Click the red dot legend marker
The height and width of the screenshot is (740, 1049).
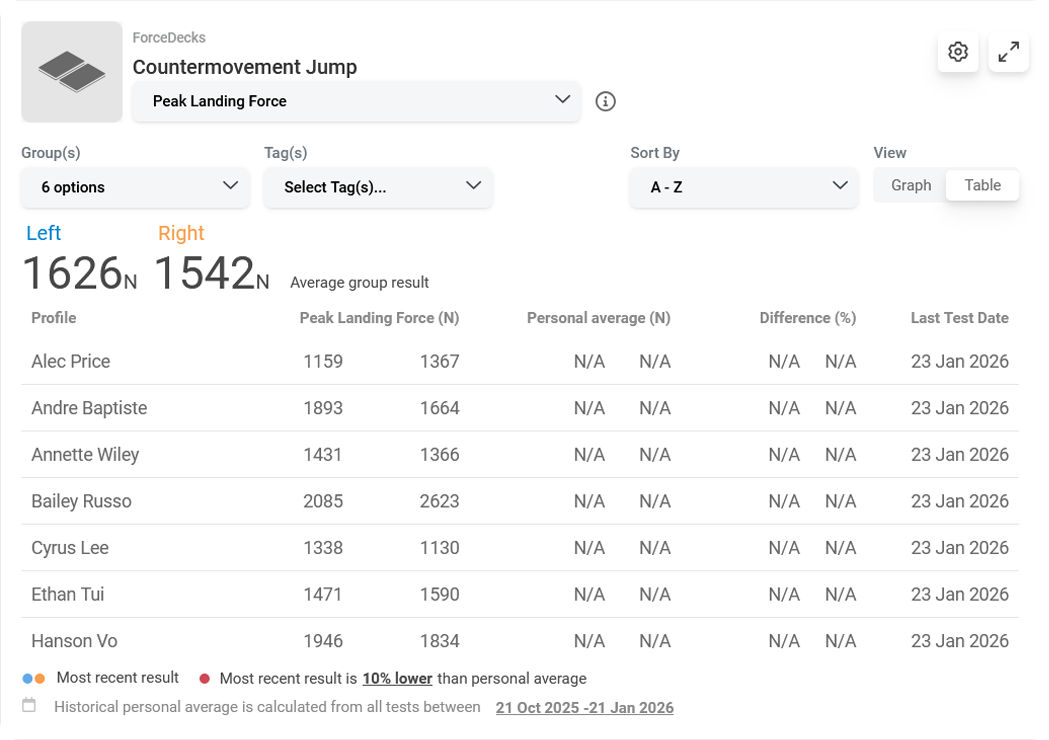click(x=205, y=678)
